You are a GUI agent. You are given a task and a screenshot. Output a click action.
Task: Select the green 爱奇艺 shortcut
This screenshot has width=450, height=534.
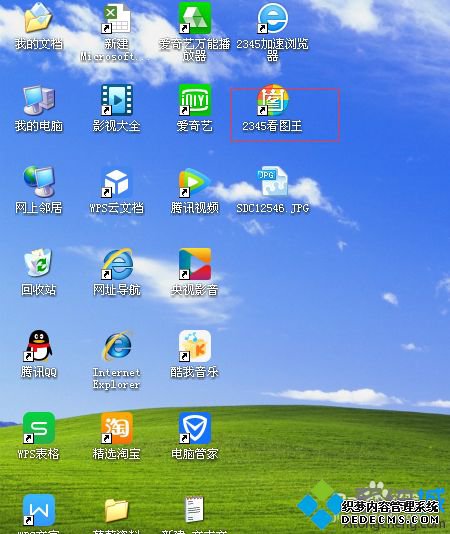[195, 100]
